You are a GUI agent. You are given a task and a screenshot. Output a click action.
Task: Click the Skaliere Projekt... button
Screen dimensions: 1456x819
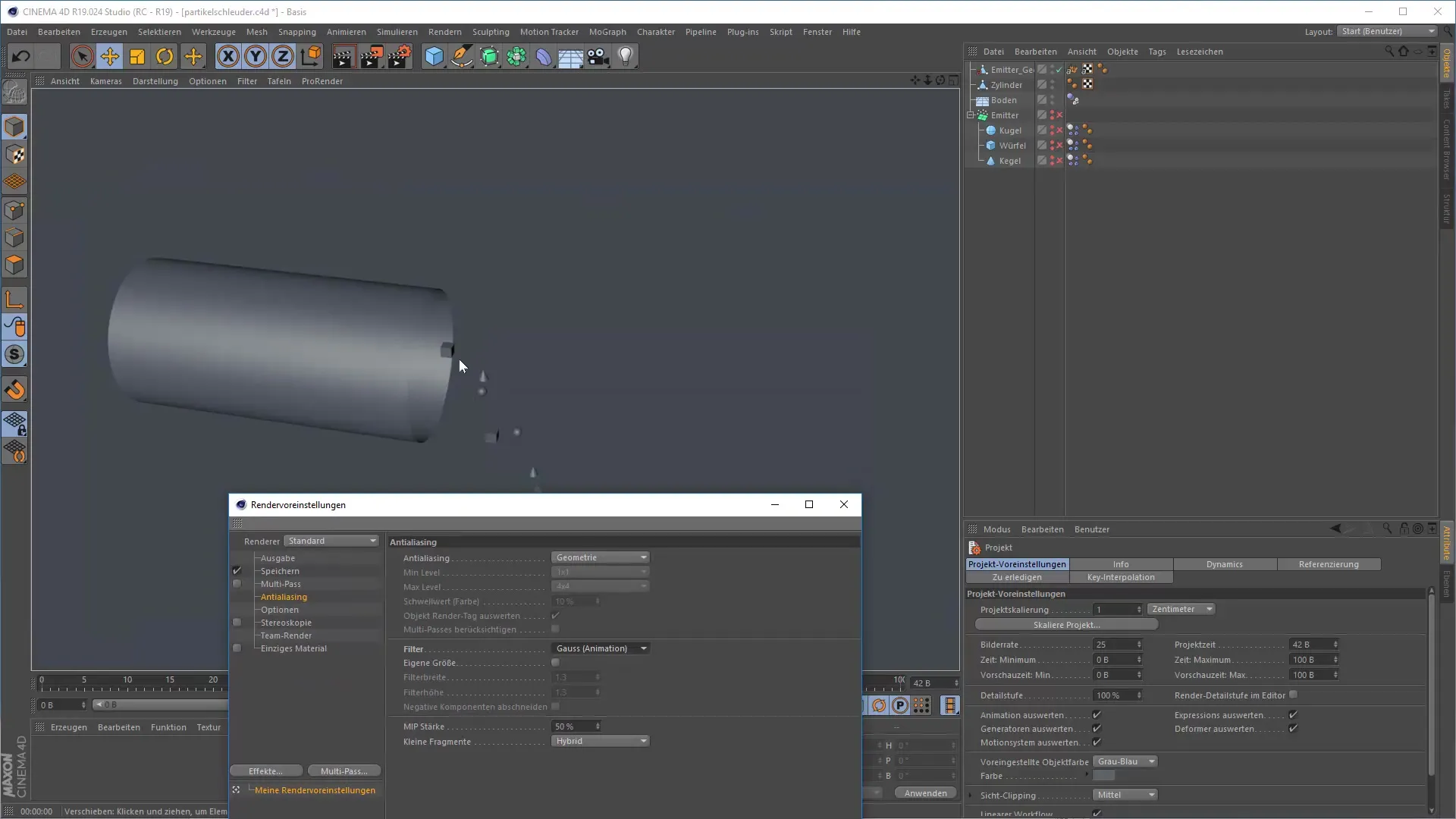coord(1066,625)
